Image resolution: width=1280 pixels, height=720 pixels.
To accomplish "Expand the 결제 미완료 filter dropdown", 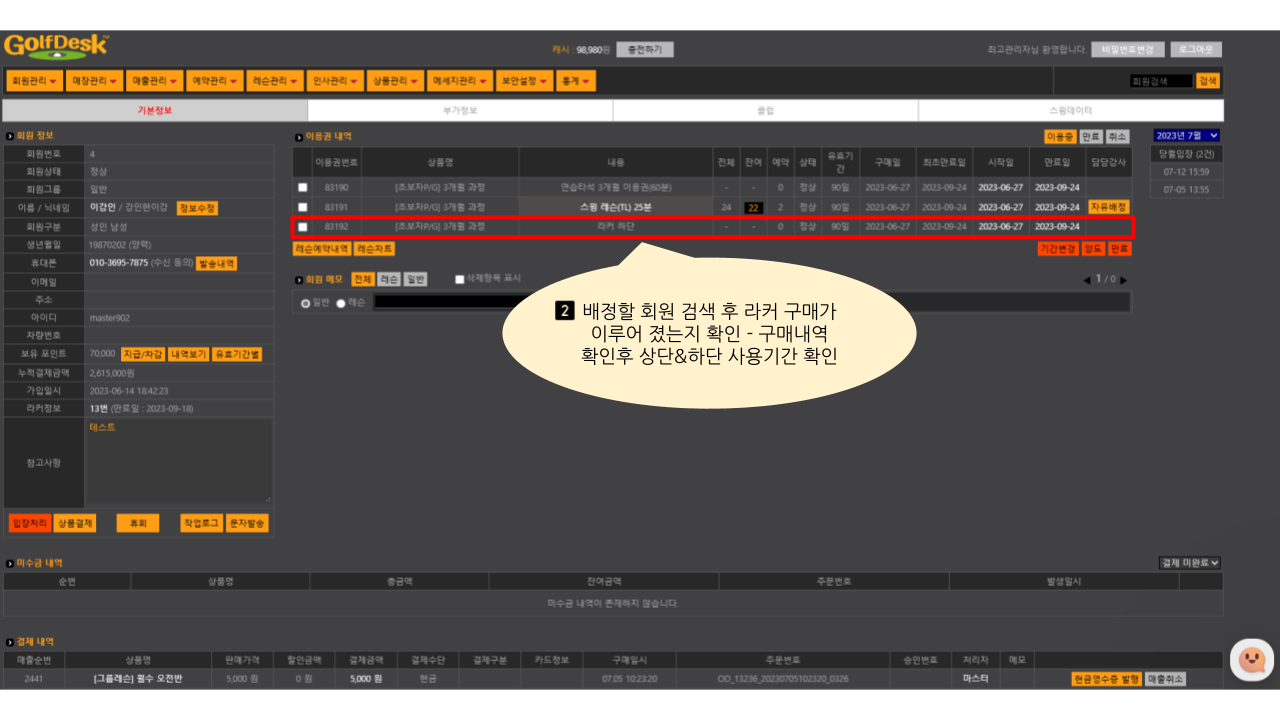I will tap(1189, 564).
